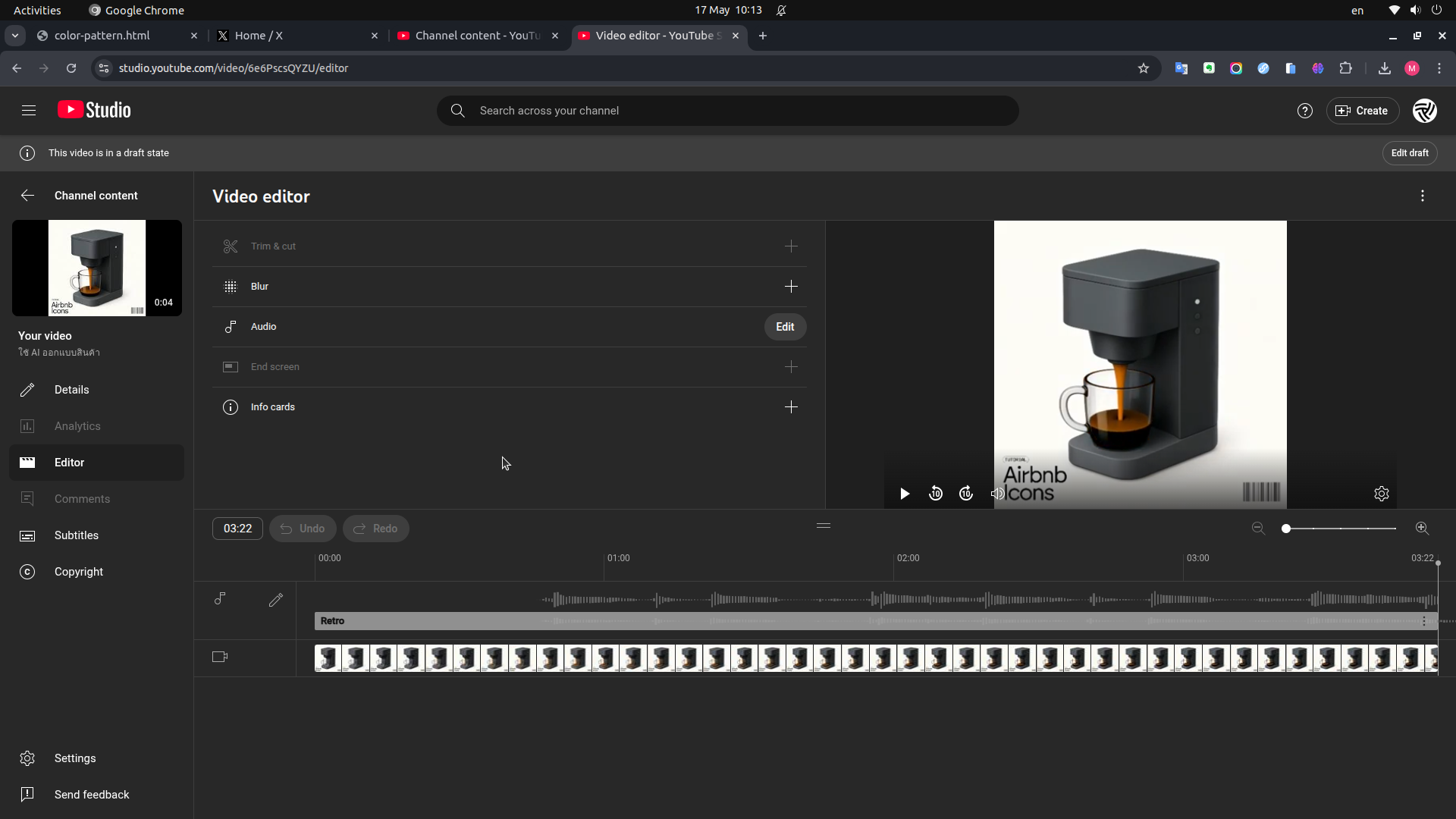This screenshot has width=1456, height=819.
Task: Click the Edit draft button
Action: click(1410, 153)
